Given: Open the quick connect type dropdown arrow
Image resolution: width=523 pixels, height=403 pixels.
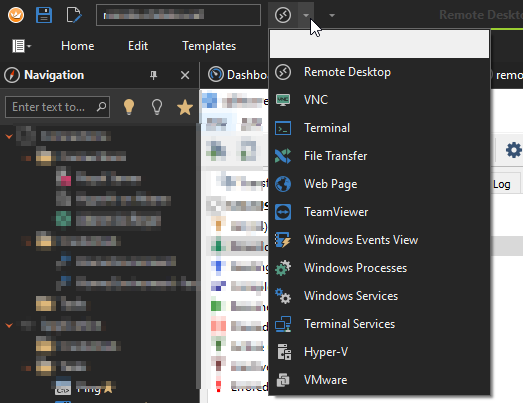Looking at the screenshot, I should coord(306,15).
